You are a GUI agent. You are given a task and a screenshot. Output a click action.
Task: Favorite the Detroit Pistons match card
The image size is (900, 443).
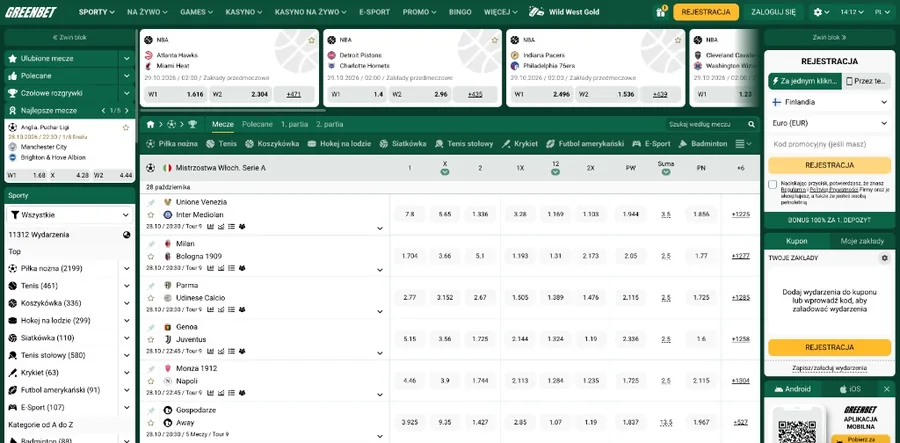point(494,40)
